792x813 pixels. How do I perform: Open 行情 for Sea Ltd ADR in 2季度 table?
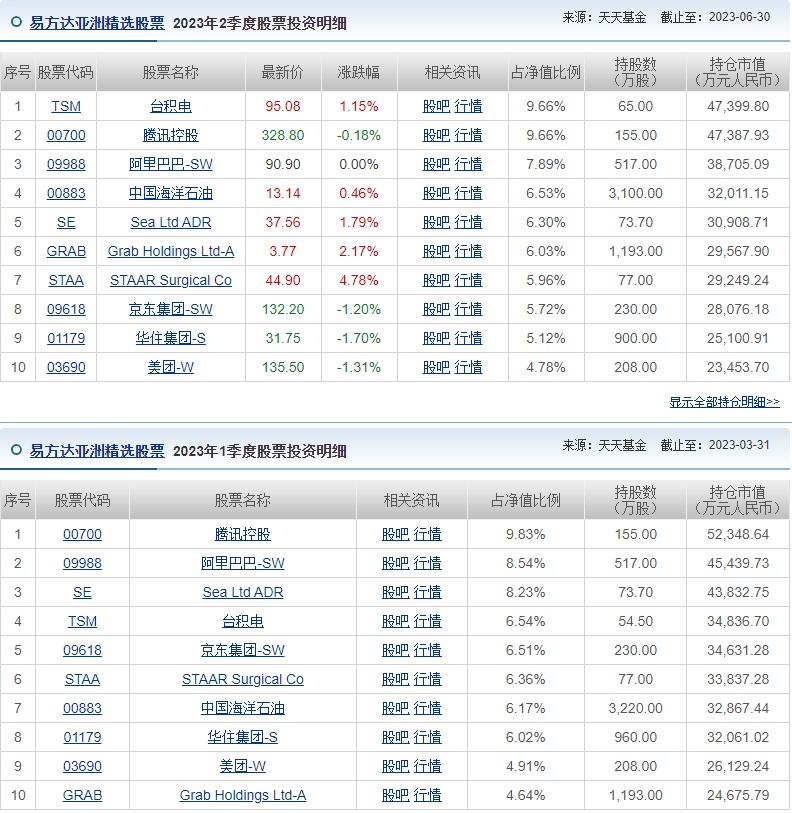pyautogui.click(x=468, y=222)
